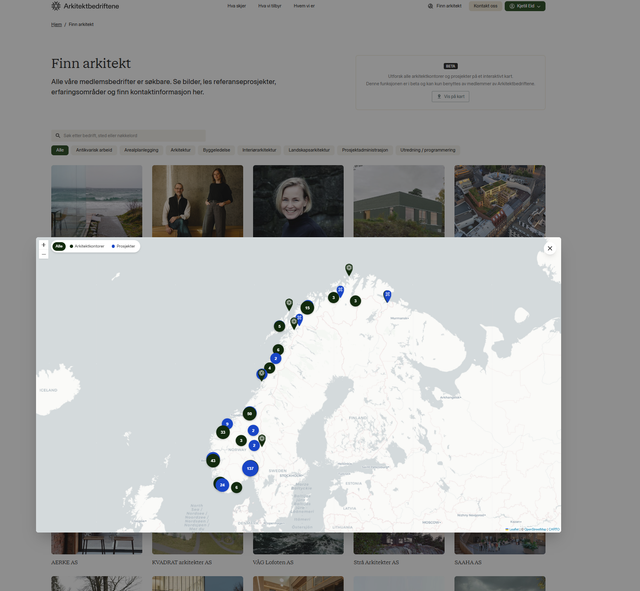Open the smiling blonde woman card
The width and height of the screenshot is (640, 591).
coord(298,201)
